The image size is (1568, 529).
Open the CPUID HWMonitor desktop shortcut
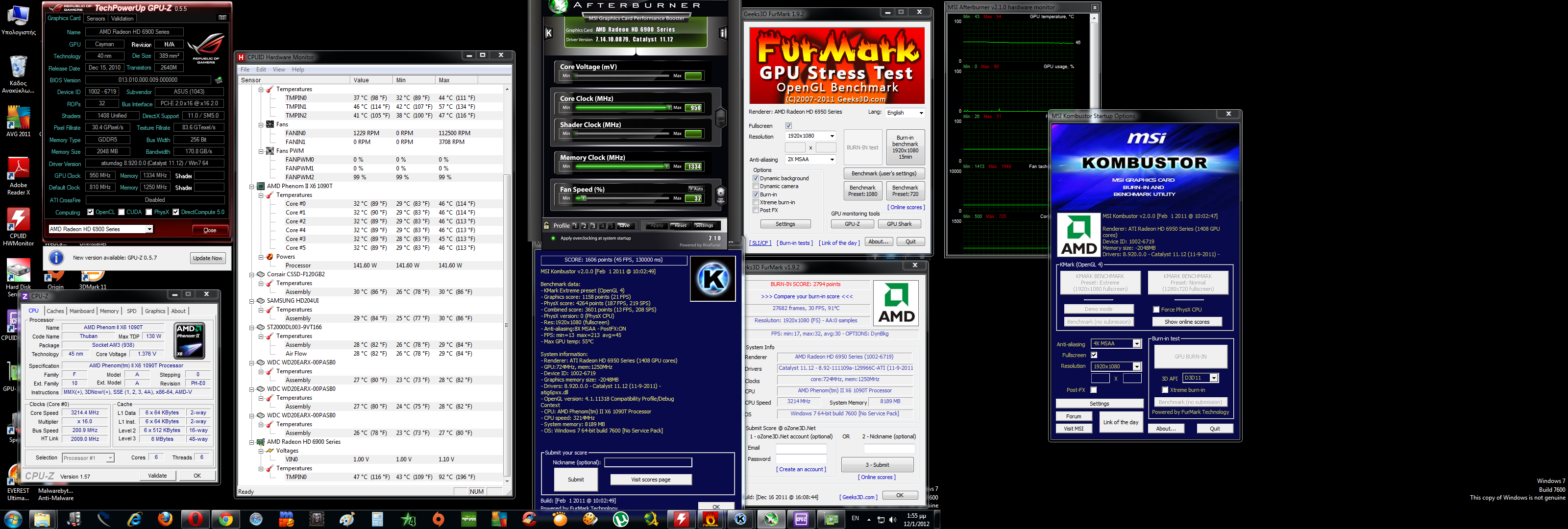[x=18, y=227]
